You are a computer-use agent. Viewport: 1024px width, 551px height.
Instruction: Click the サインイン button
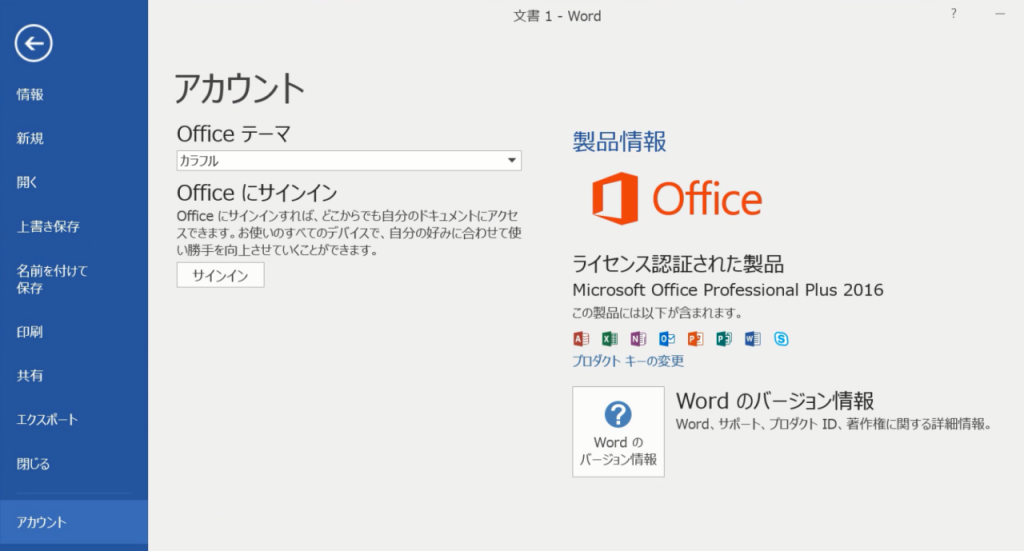tap(220, 276)
